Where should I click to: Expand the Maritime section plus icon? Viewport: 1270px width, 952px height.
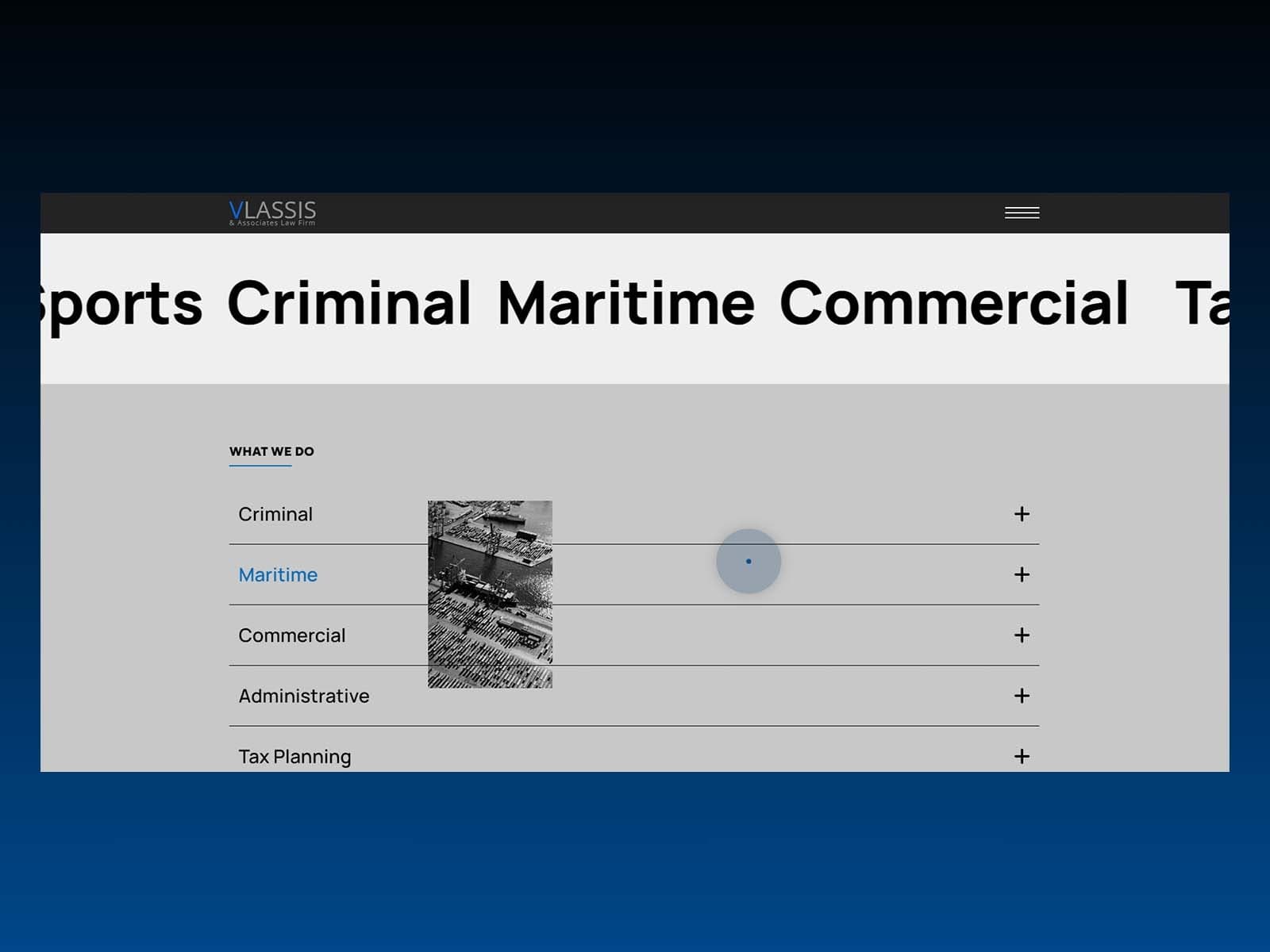pos(1022,574)
